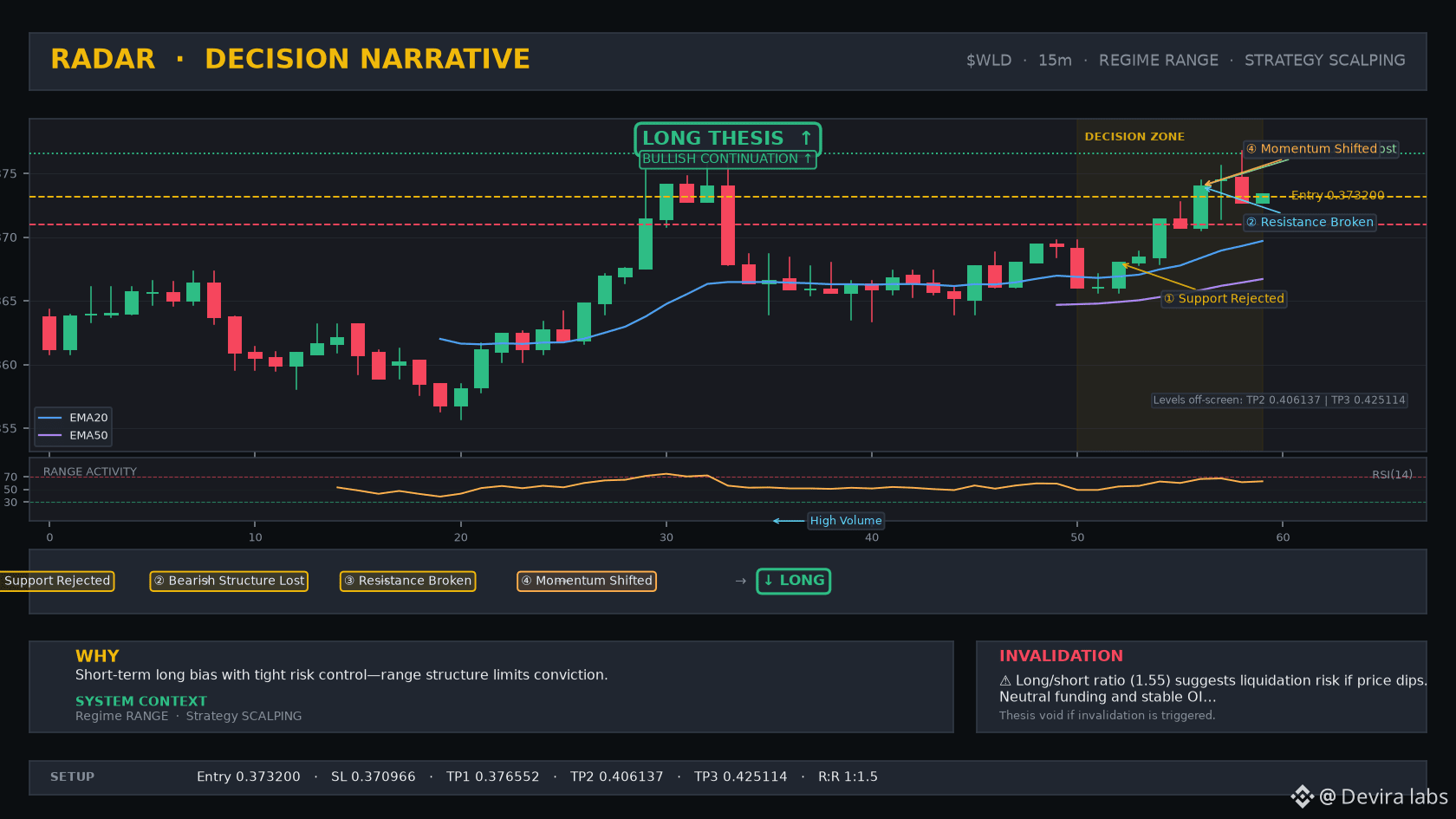
Task: Click the Bearish Structure Lost step chip
Action: click(229, 581)
